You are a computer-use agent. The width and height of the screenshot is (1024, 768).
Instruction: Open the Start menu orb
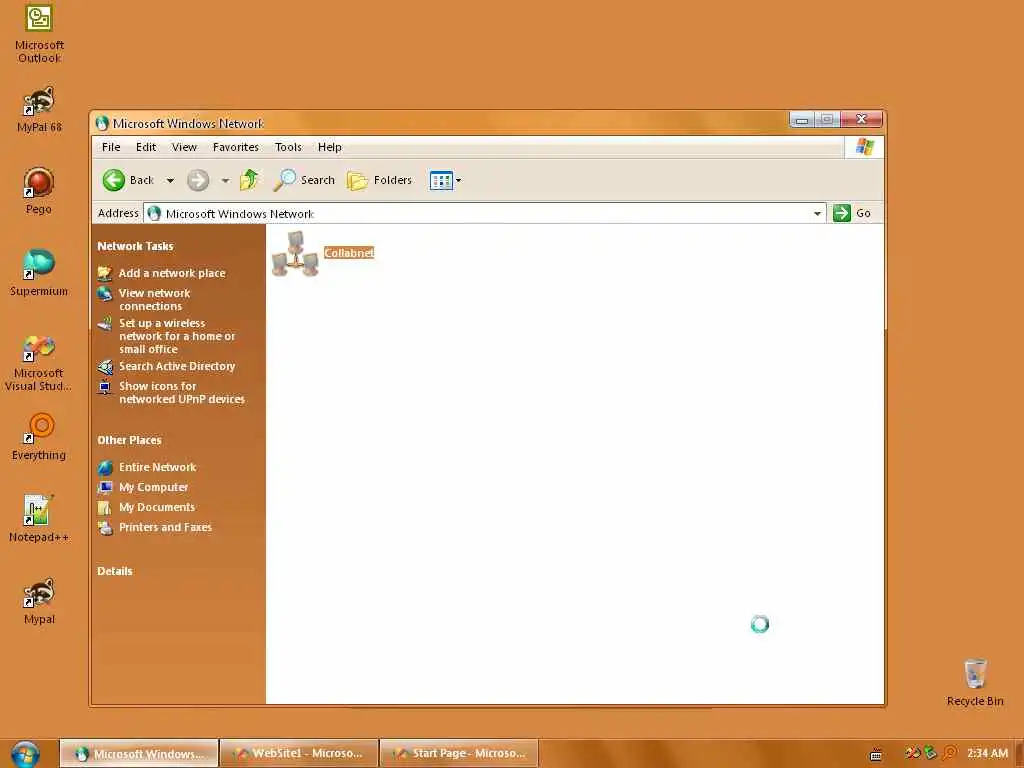(x=25, y=754)
